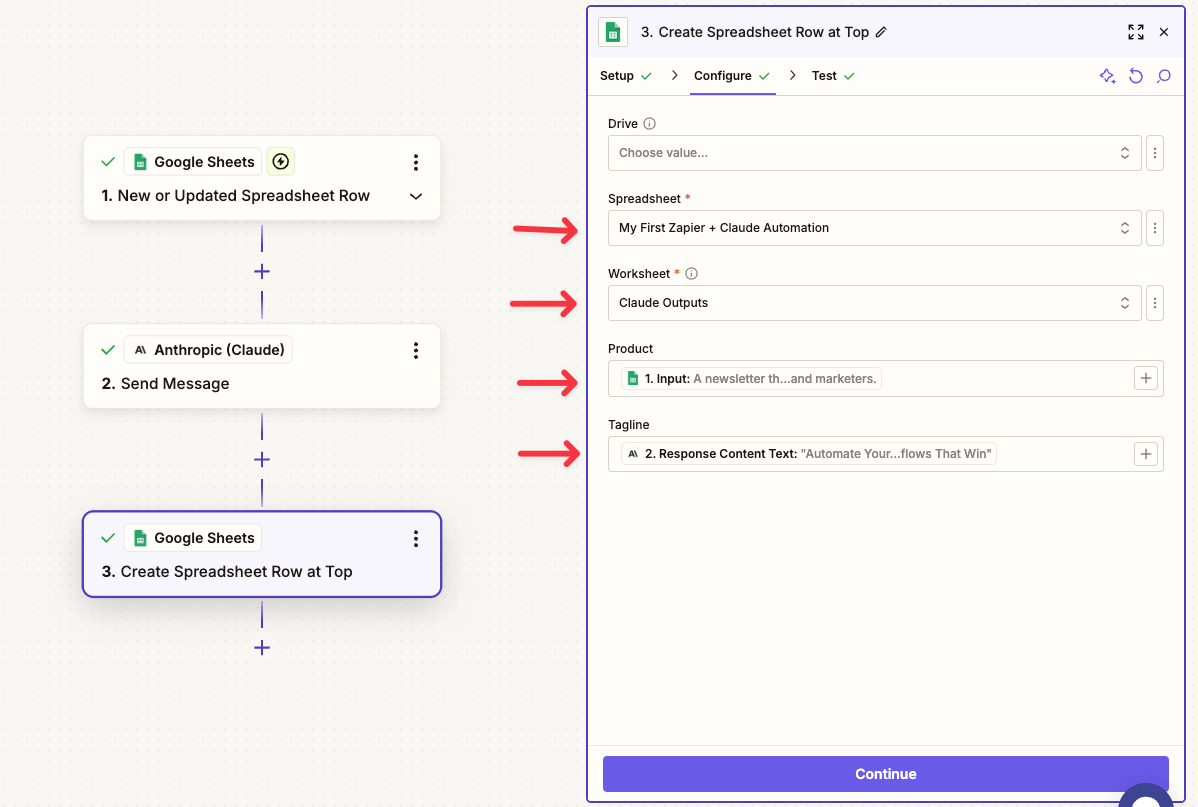This screenshot has width=1198, height=807.
Task: Add a step below Create Spreadsheet Row
Action: pyautogui.click(x=262, y=648)
